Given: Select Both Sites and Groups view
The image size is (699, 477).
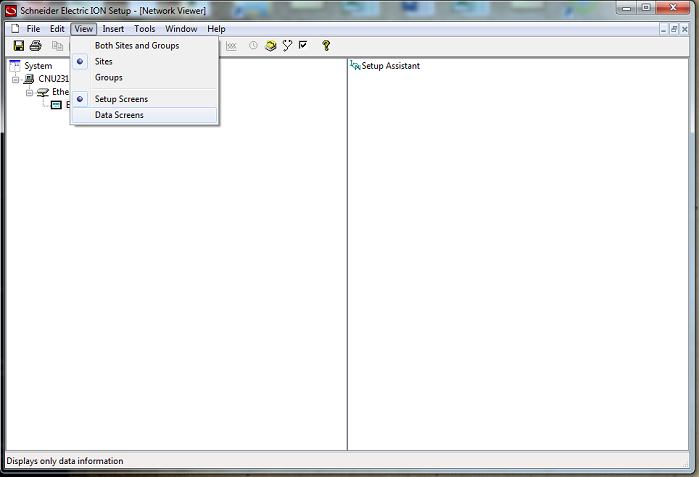Looking at the screenshot, I should (x=144, y=45).
